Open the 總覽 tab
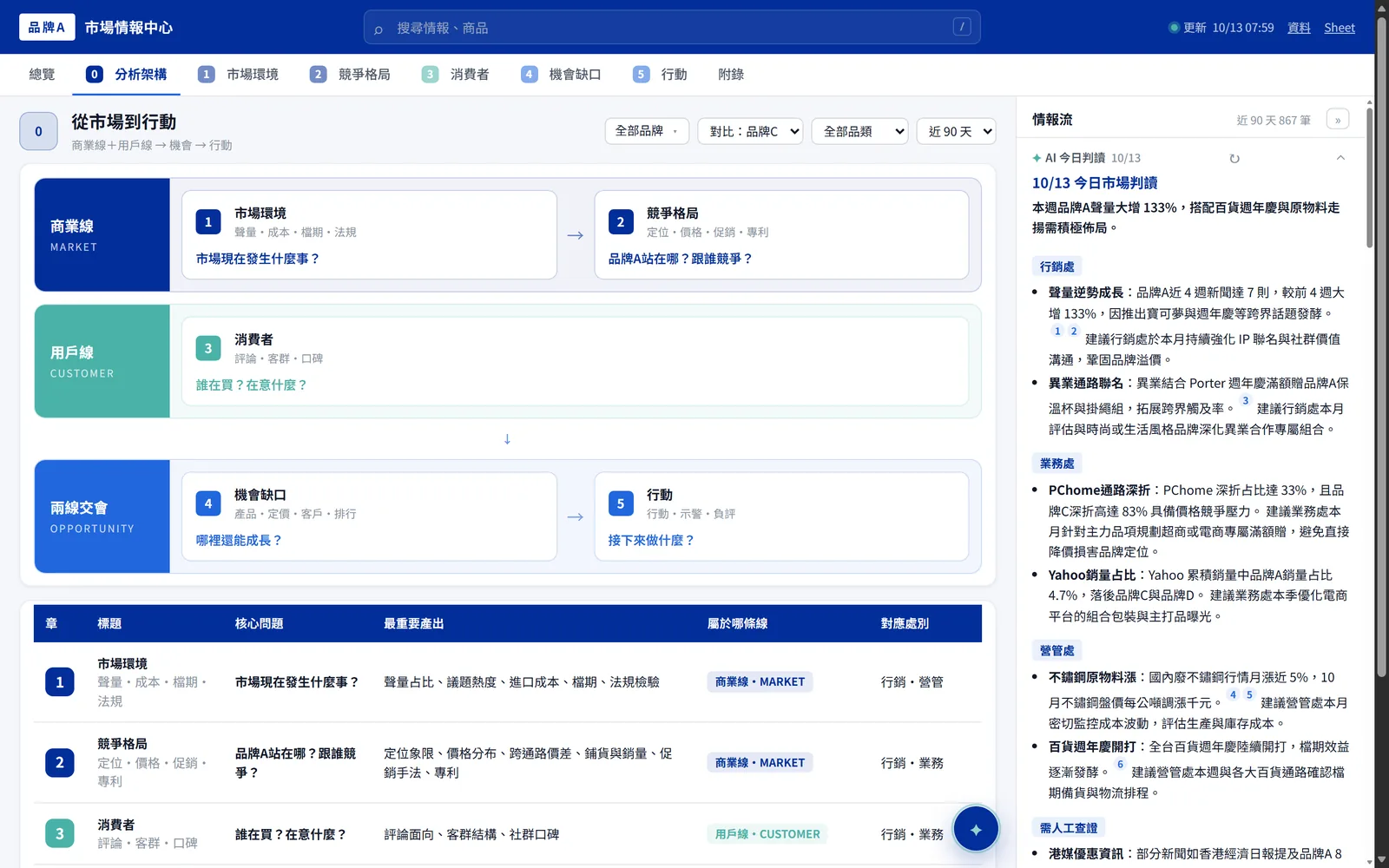Viewport: 1389px width, 868px height. tap(42, 75)
